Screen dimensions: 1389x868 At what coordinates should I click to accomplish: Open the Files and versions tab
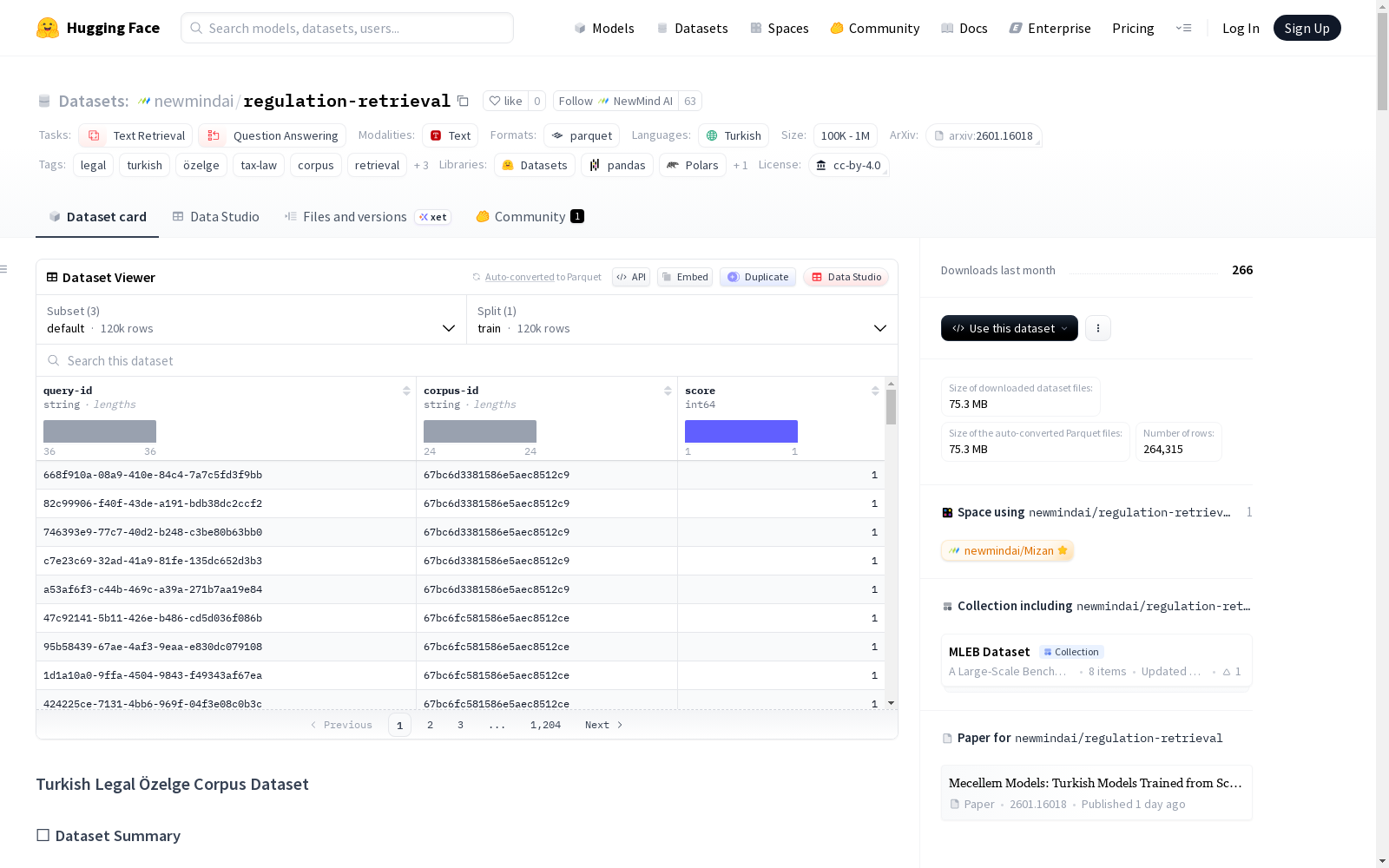coord(367,217)
